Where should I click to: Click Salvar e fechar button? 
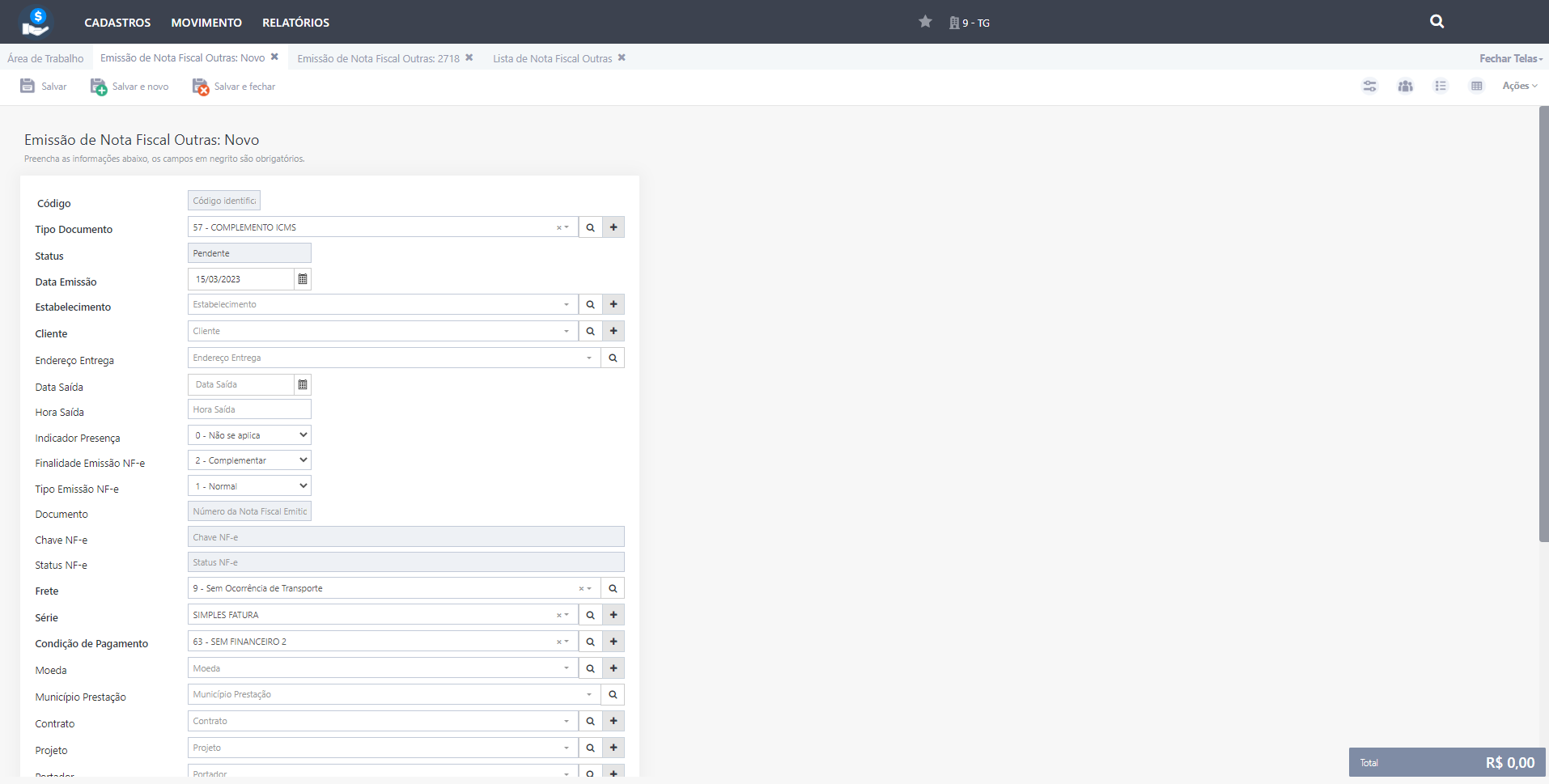[234, 87]
